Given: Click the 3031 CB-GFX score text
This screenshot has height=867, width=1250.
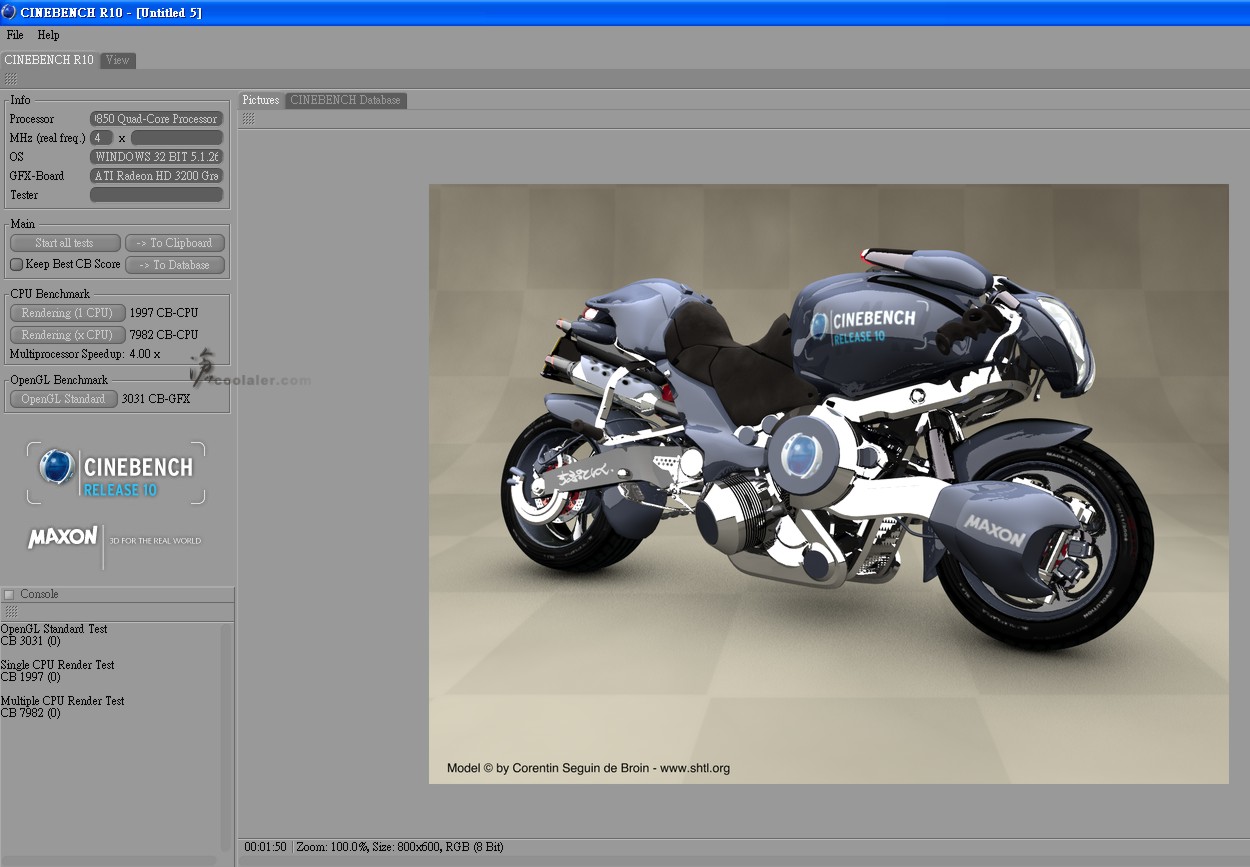Looking at the screenshot, I should point(156,399).
